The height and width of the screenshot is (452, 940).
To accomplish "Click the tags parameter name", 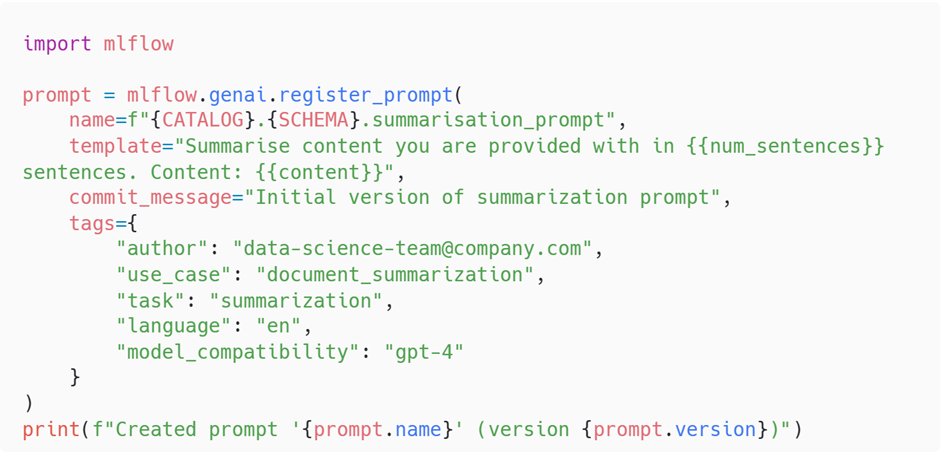I will [x=92, y=223].
